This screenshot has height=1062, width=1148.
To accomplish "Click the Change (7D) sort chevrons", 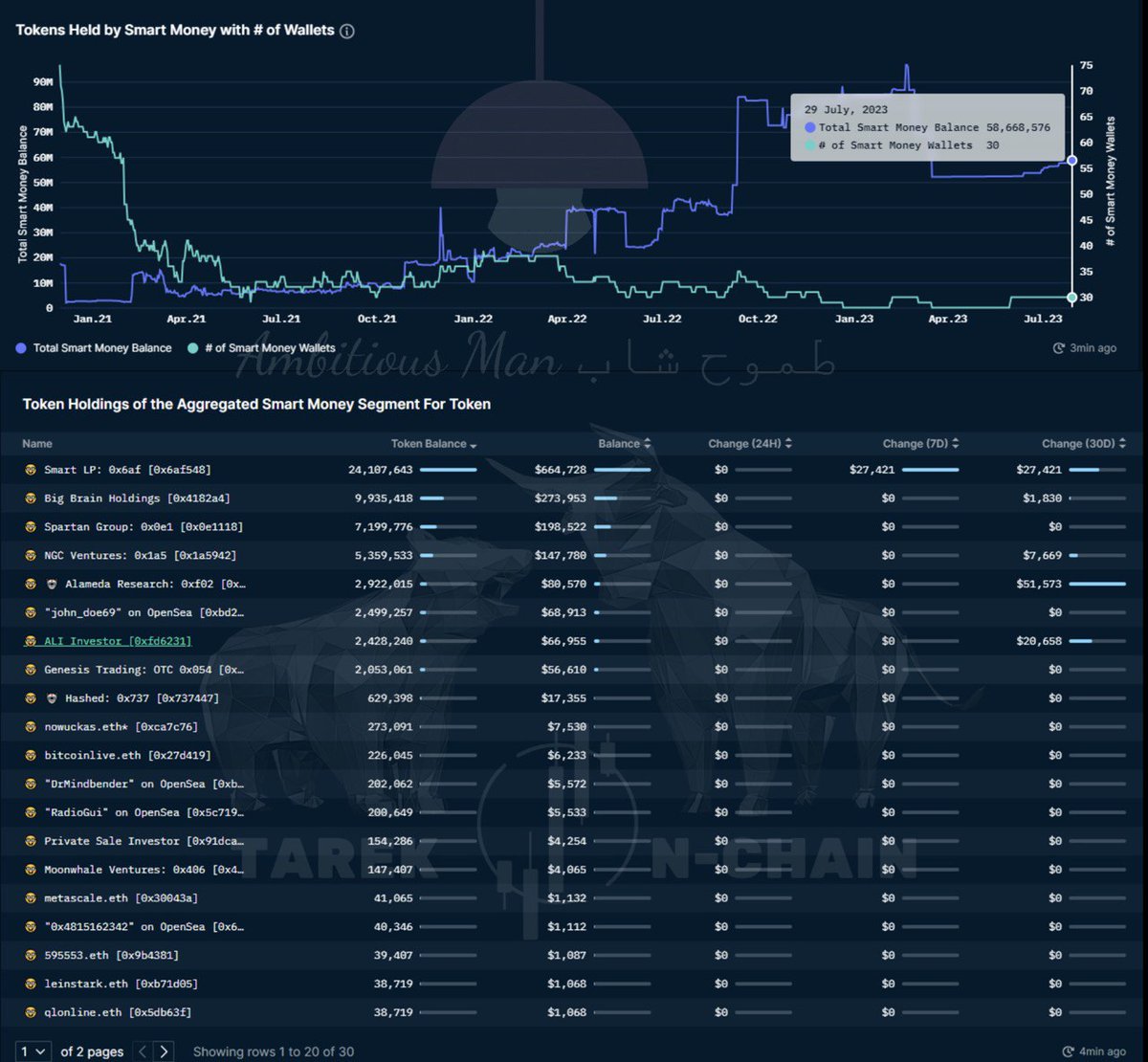I will (958, 443).
